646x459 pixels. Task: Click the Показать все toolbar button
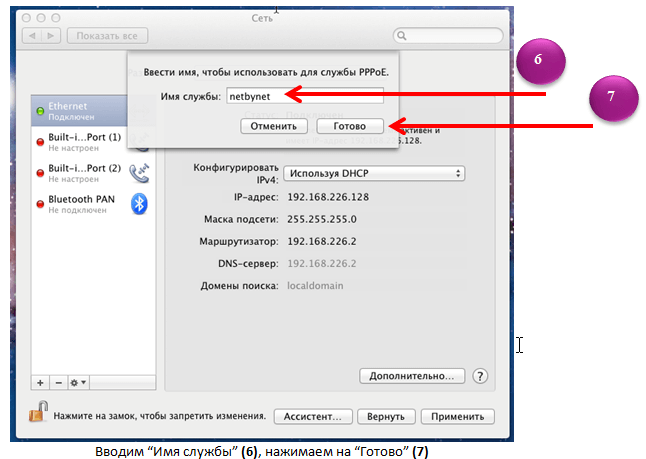(x=108, y=36)
